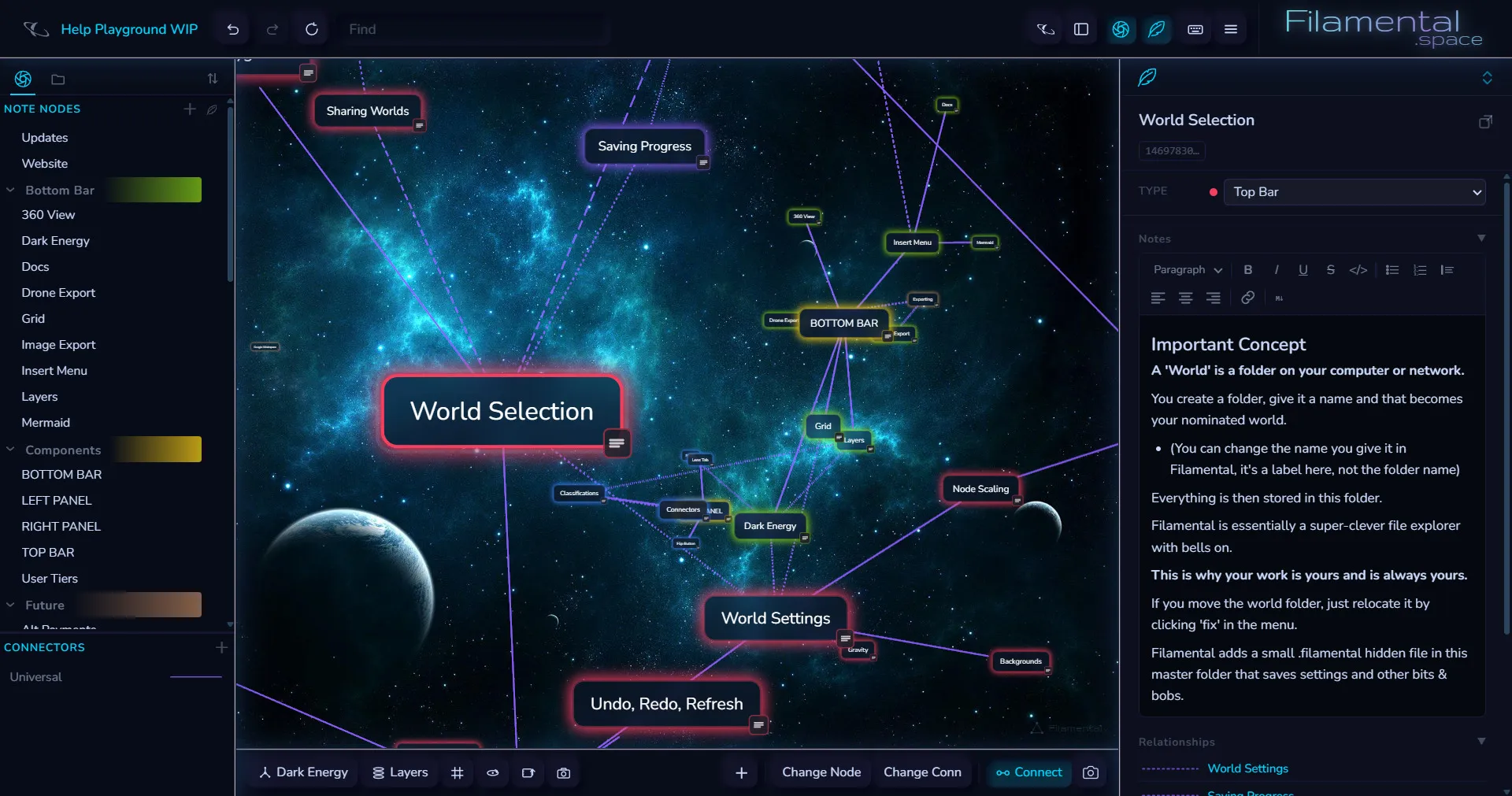Click the Change Conn button
The width and height of the screenshot is (1512, 796).
(922, 772)
